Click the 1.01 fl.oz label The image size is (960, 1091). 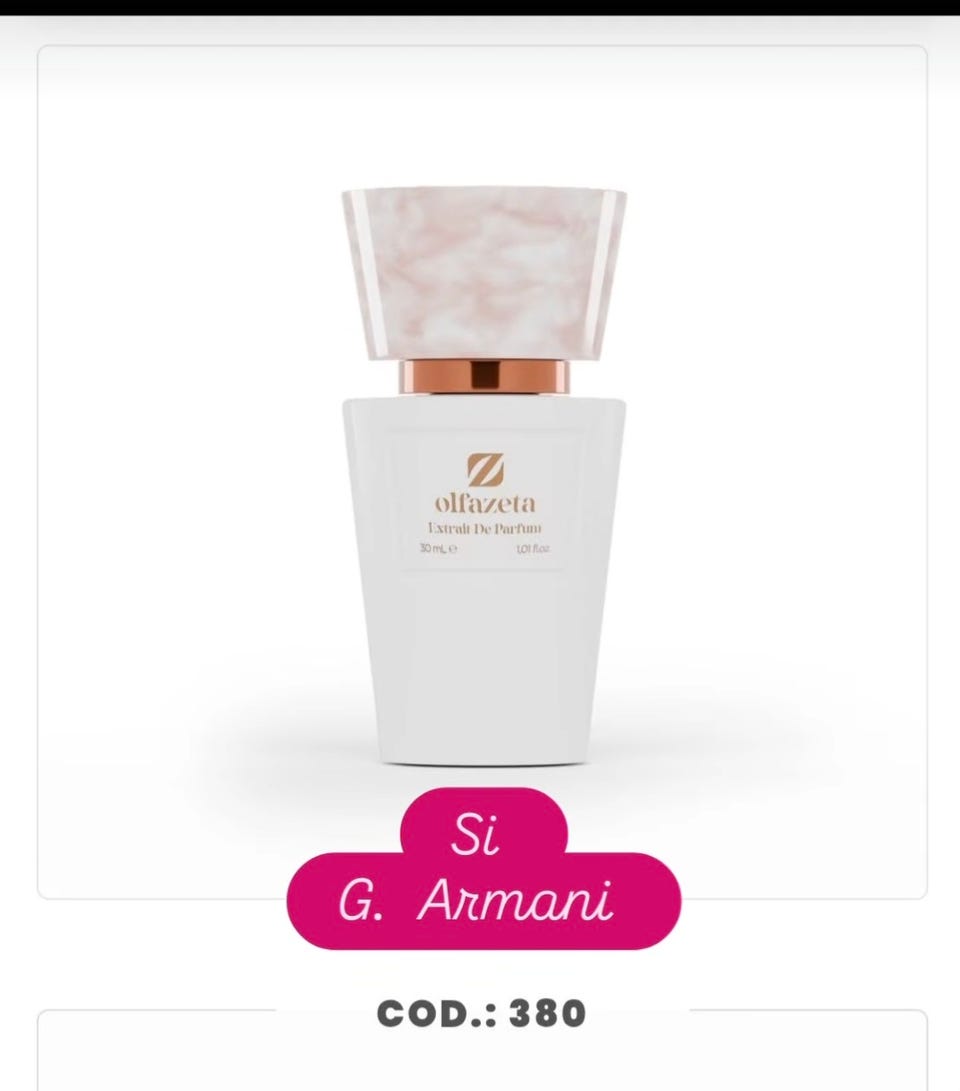click(533, 548)
